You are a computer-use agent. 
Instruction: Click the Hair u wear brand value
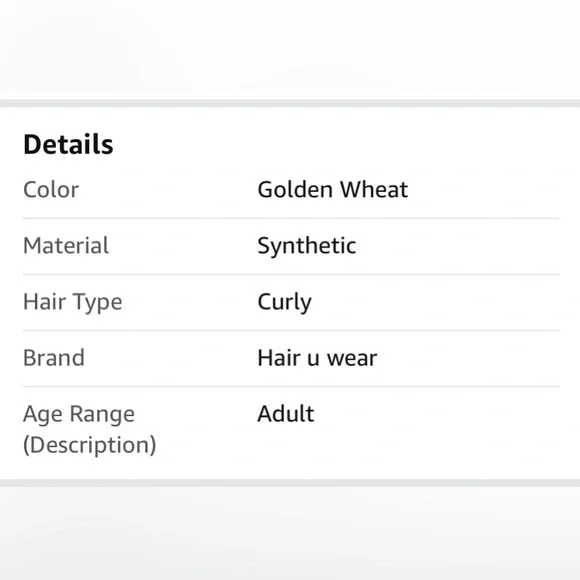(x=317, y=358)
